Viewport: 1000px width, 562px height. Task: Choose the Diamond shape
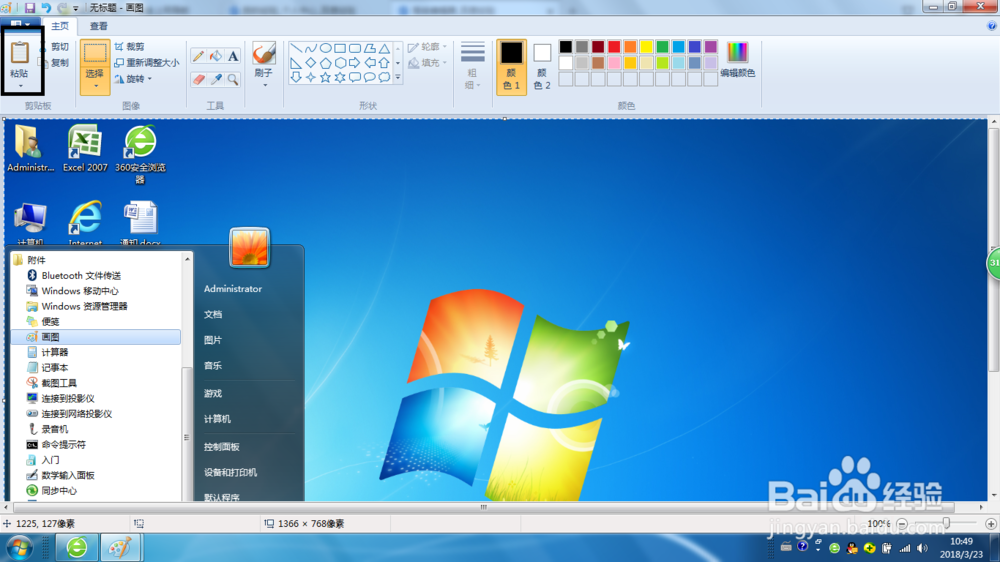(x=311, y=63)
